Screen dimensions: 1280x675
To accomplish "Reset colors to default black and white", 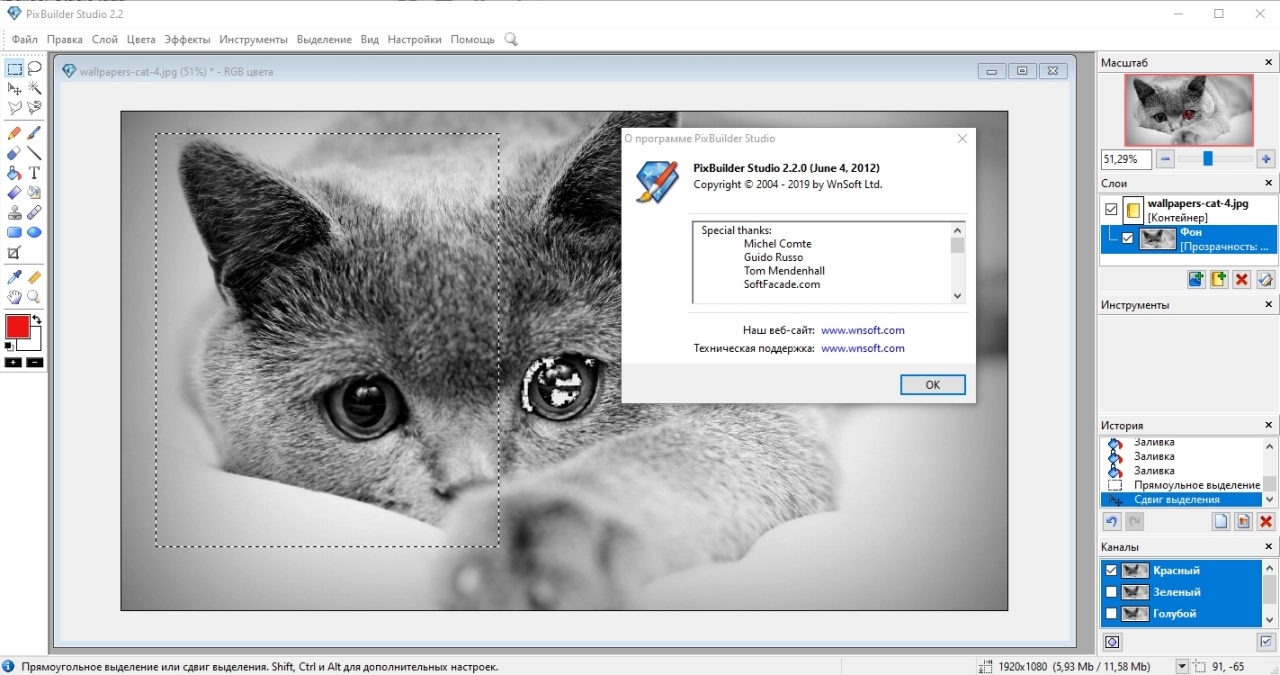I will point(9,346).
